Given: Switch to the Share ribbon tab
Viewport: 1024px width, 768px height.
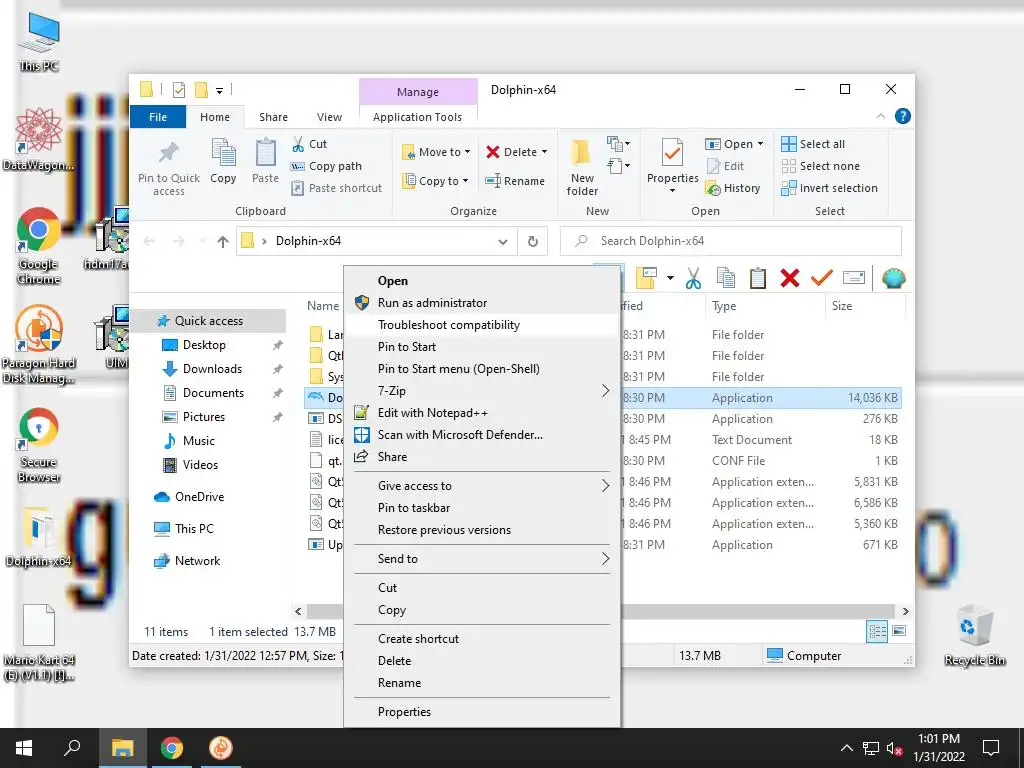Looking at the screenshot, I should [273, 117].
